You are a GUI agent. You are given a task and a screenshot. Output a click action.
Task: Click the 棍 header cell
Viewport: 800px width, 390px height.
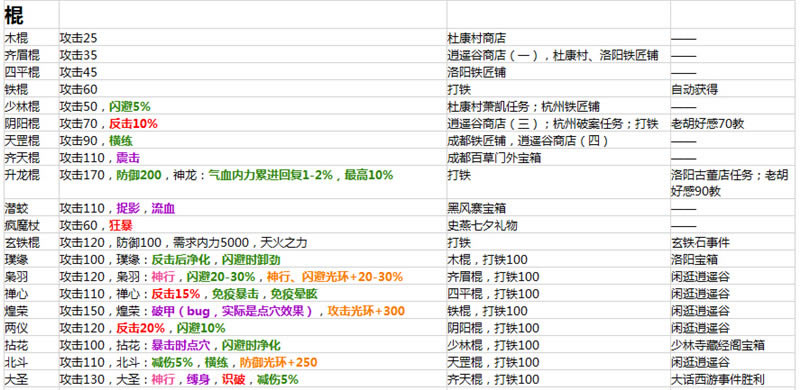tap(31, 14)
